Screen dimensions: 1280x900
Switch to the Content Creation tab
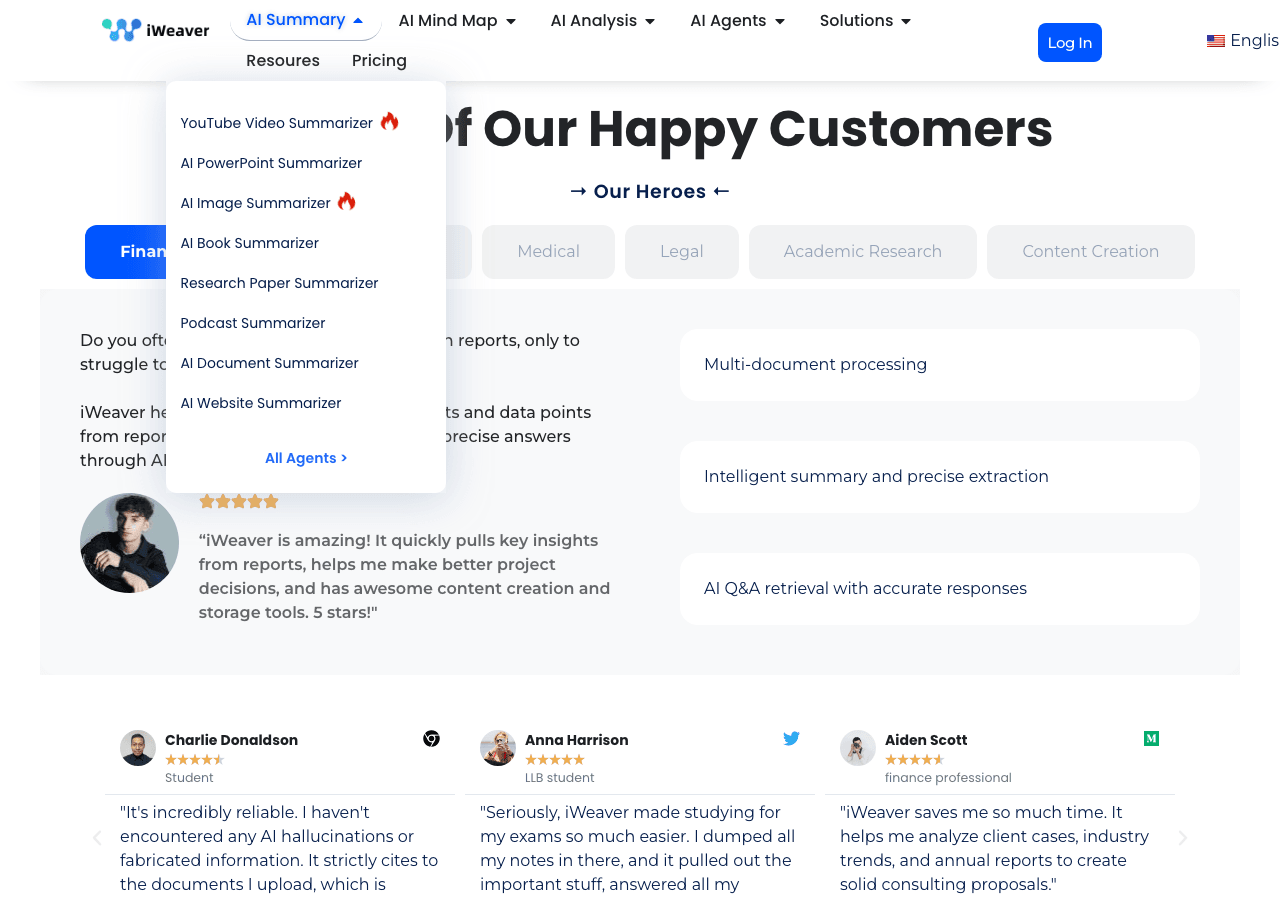tap(1091, 252)
